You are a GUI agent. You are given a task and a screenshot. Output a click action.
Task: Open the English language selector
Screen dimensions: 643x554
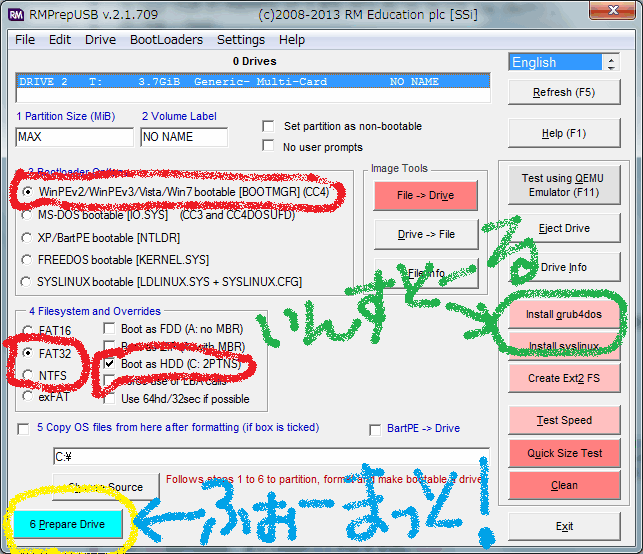click(556, 62)
